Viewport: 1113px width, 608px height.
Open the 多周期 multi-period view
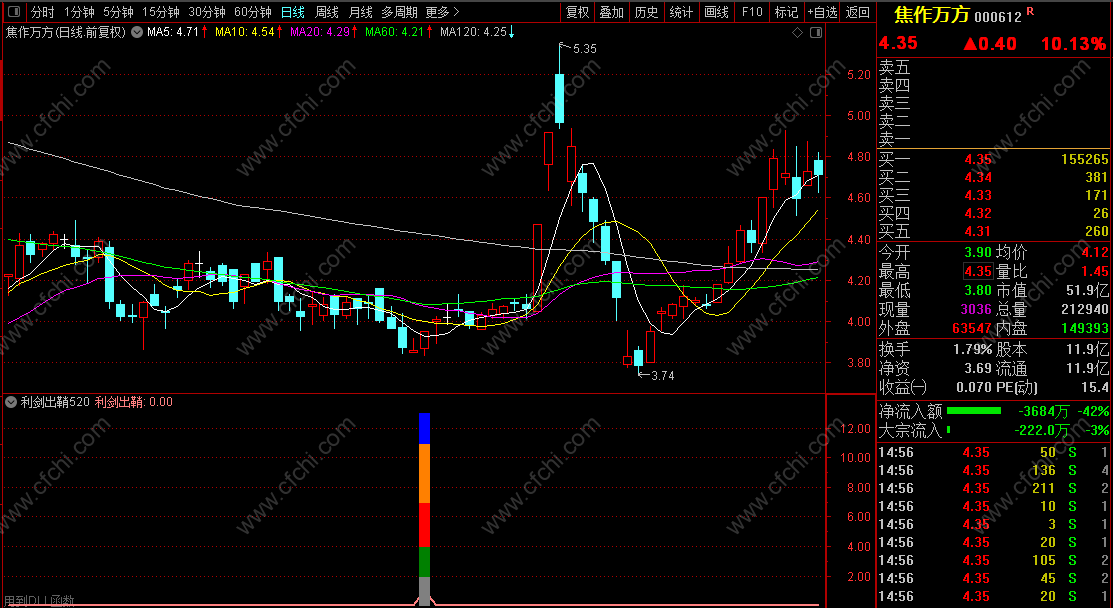[400, 12]
